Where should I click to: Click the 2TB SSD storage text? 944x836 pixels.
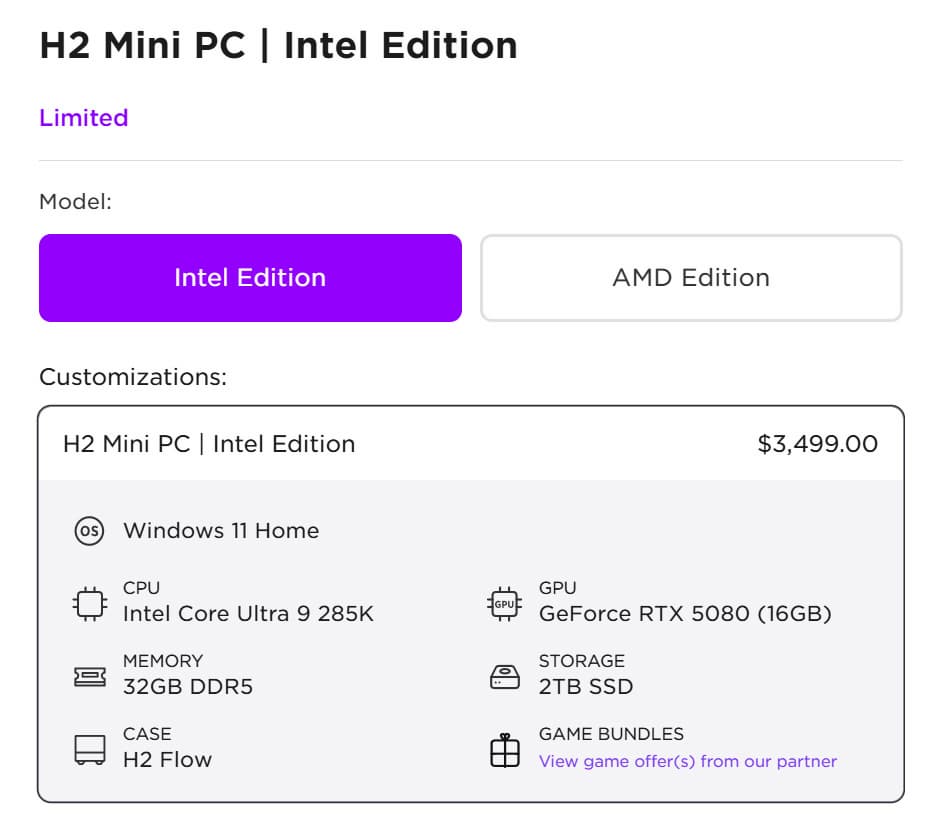[586, 687]
